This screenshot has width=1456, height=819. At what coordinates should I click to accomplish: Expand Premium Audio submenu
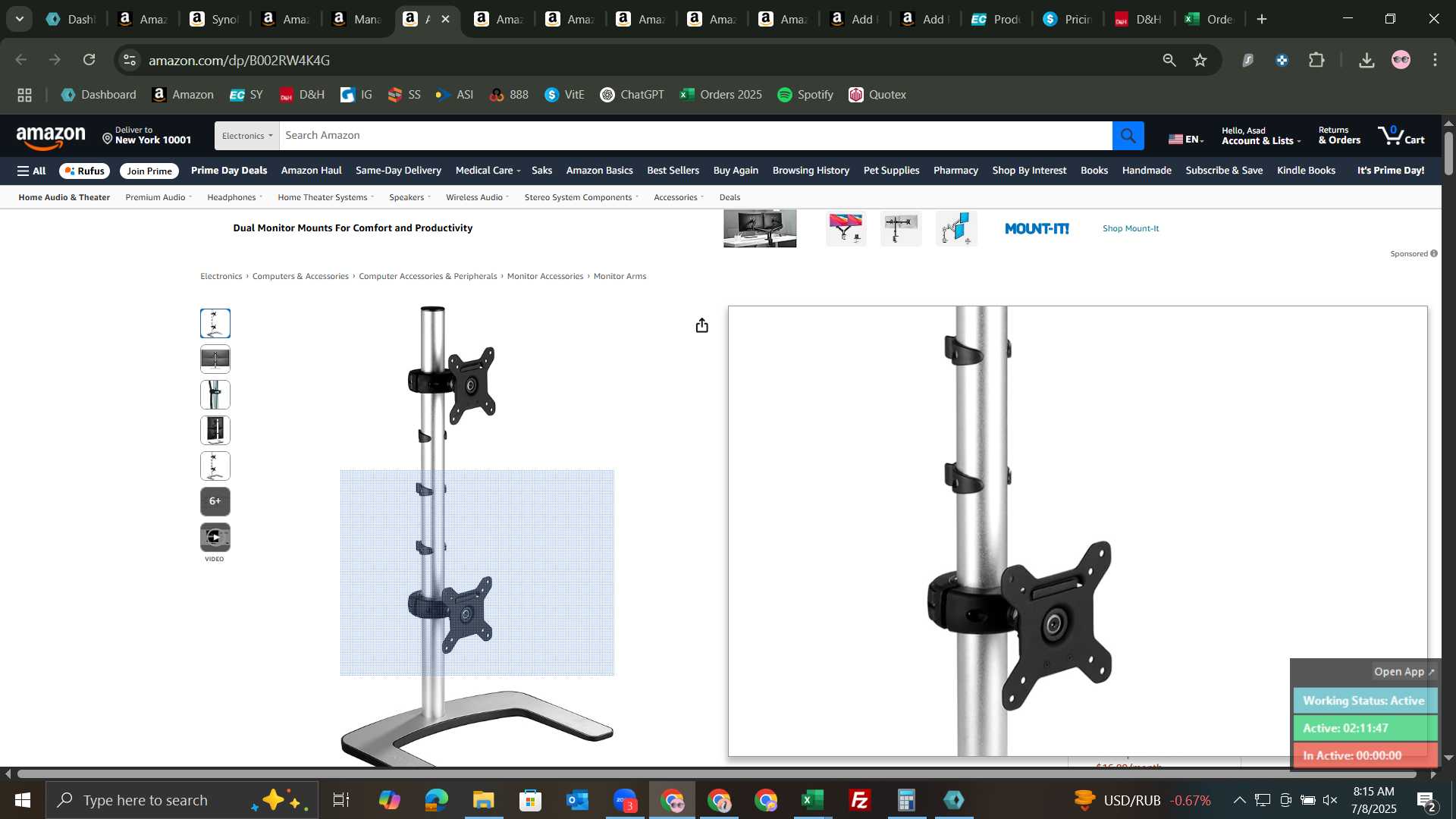click(158, 197)
